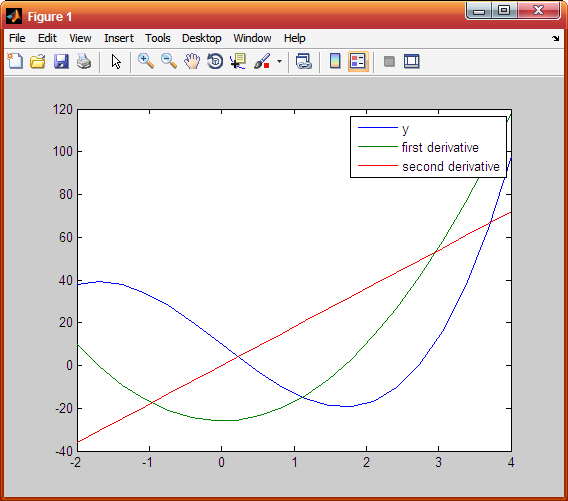Open the Insert menu

[x=119, y=38]
